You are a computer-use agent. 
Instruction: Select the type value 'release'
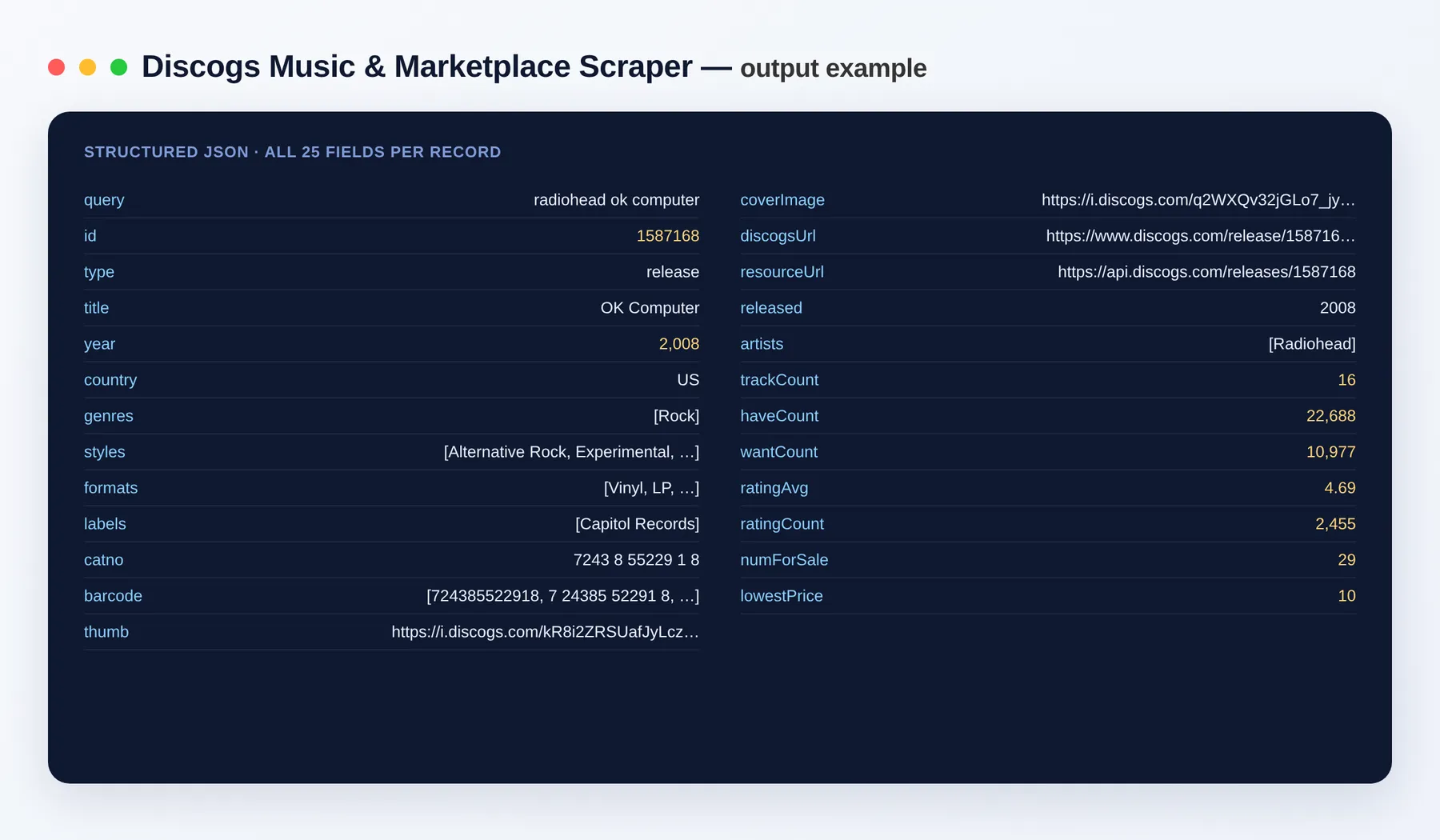(672, 272)
